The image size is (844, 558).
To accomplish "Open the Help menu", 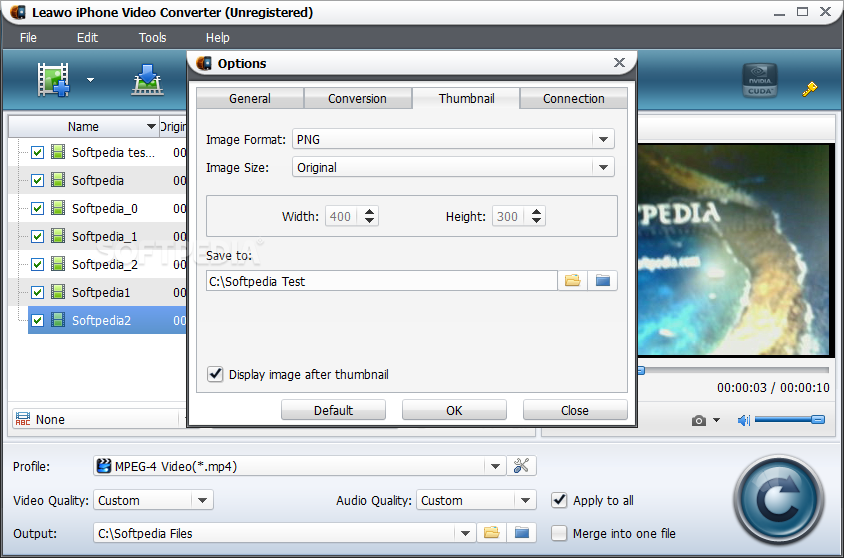I will (217, 38).
